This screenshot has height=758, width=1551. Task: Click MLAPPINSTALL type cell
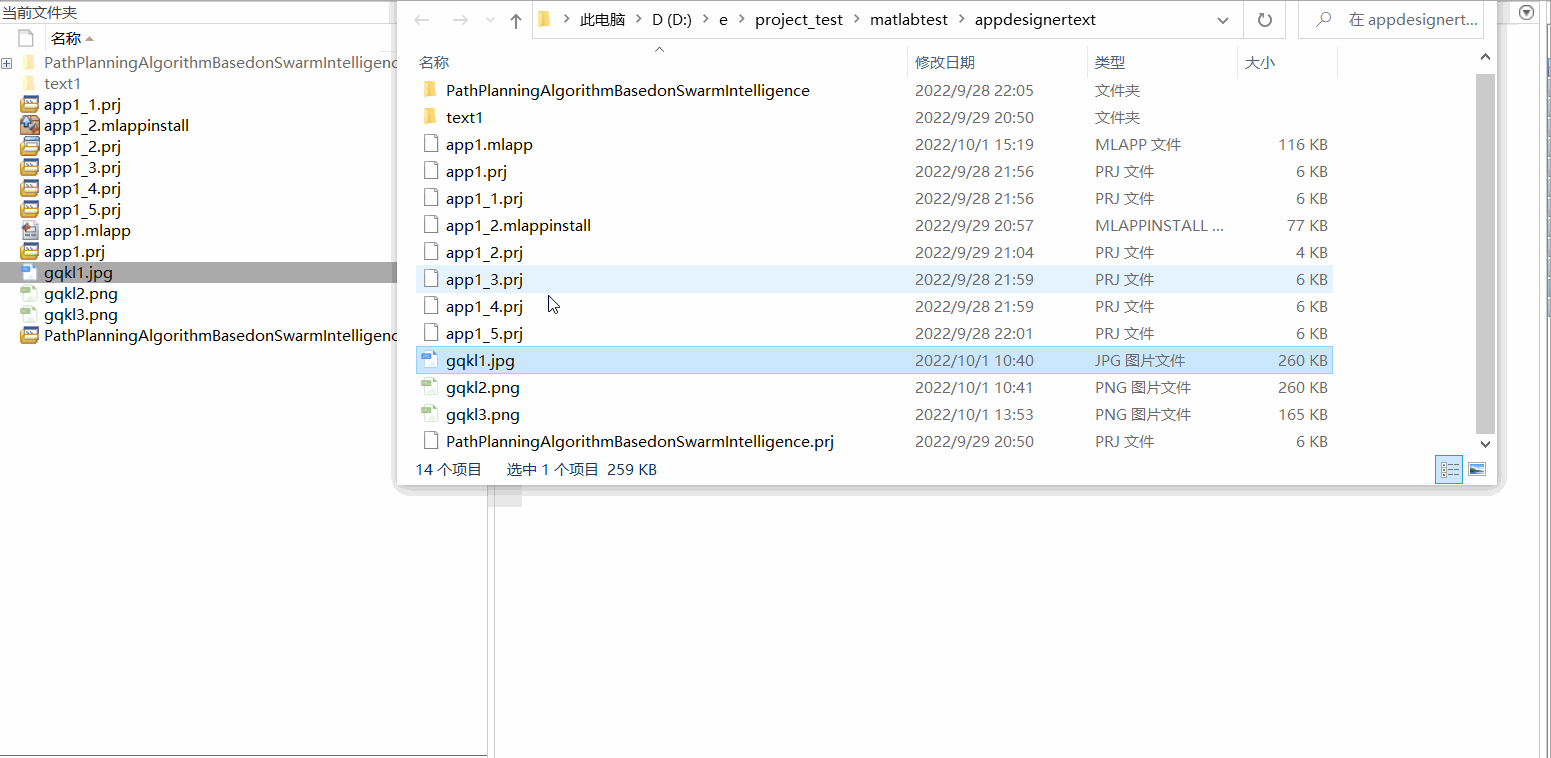[1159, 225]
